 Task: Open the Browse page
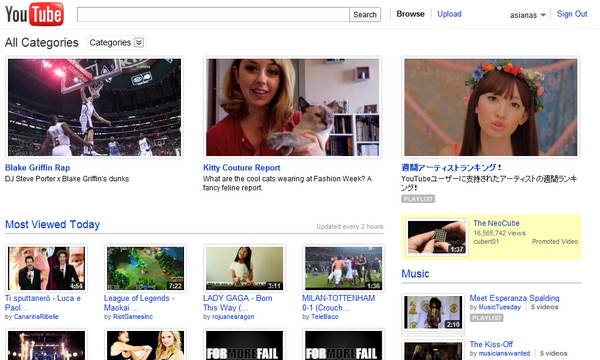pyautogui.click(x=410, y=14)
